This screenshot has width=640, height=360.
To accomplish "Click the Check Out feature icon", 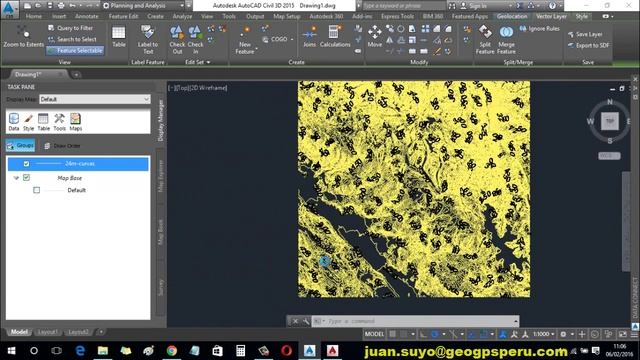I will (x=177, y=40).
